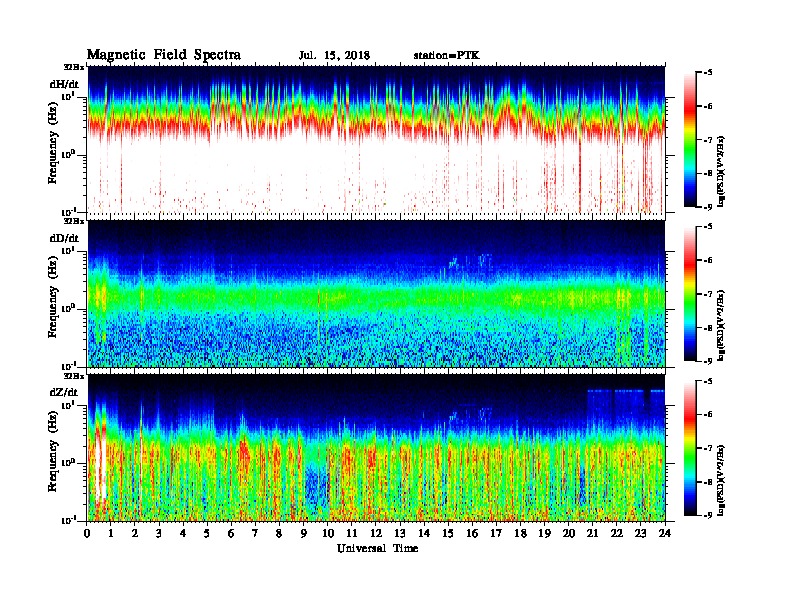Click the 10^0 frequency tick of the dD/dt panel

(x=68, y=308)
